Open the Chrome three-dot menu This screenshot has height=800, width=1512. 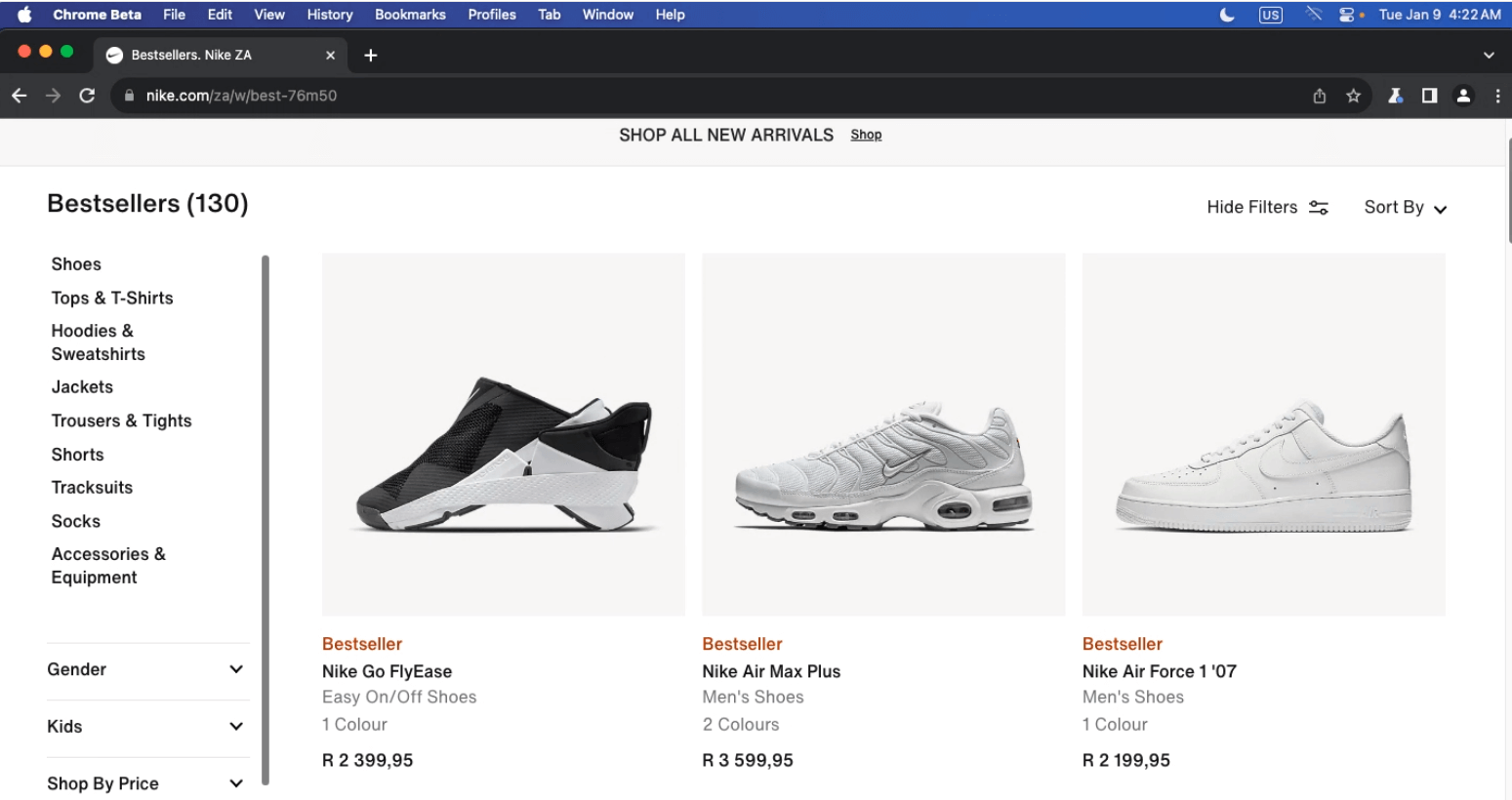click(1497, 96)
